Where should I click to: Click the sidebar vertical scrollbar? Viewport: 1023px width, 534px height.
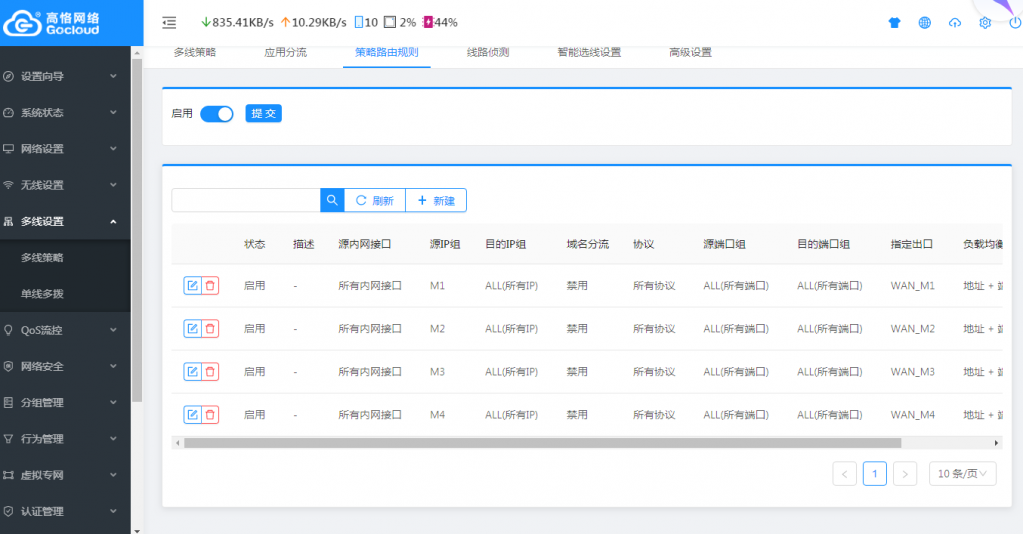(x=136, y=228)
